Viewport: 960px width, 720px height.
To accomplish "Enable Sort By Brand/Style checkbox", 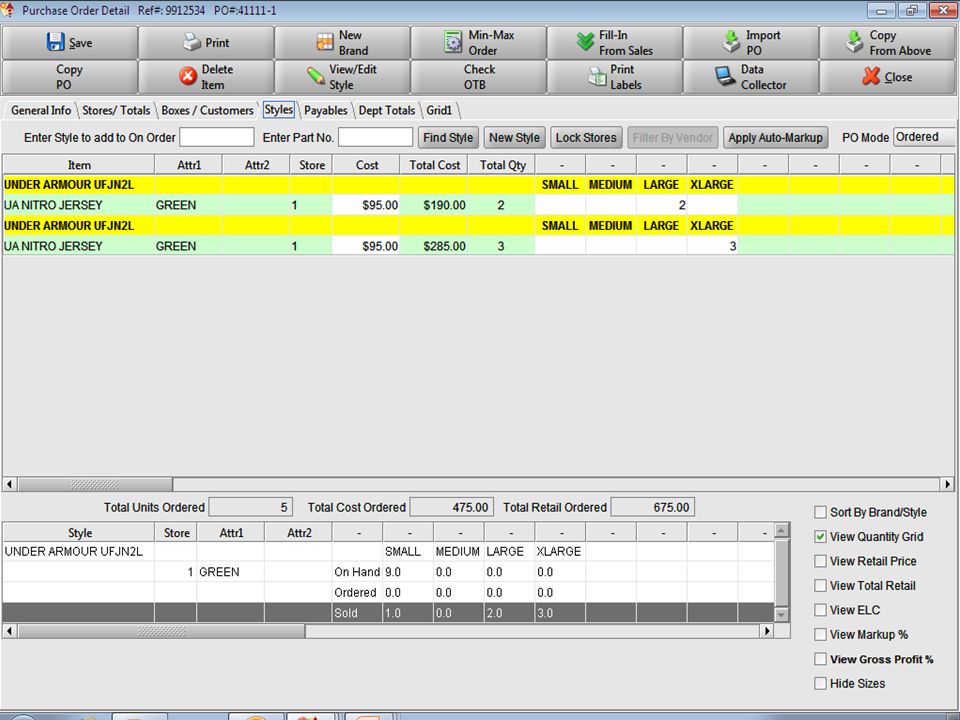I will (x=820, y=512).
